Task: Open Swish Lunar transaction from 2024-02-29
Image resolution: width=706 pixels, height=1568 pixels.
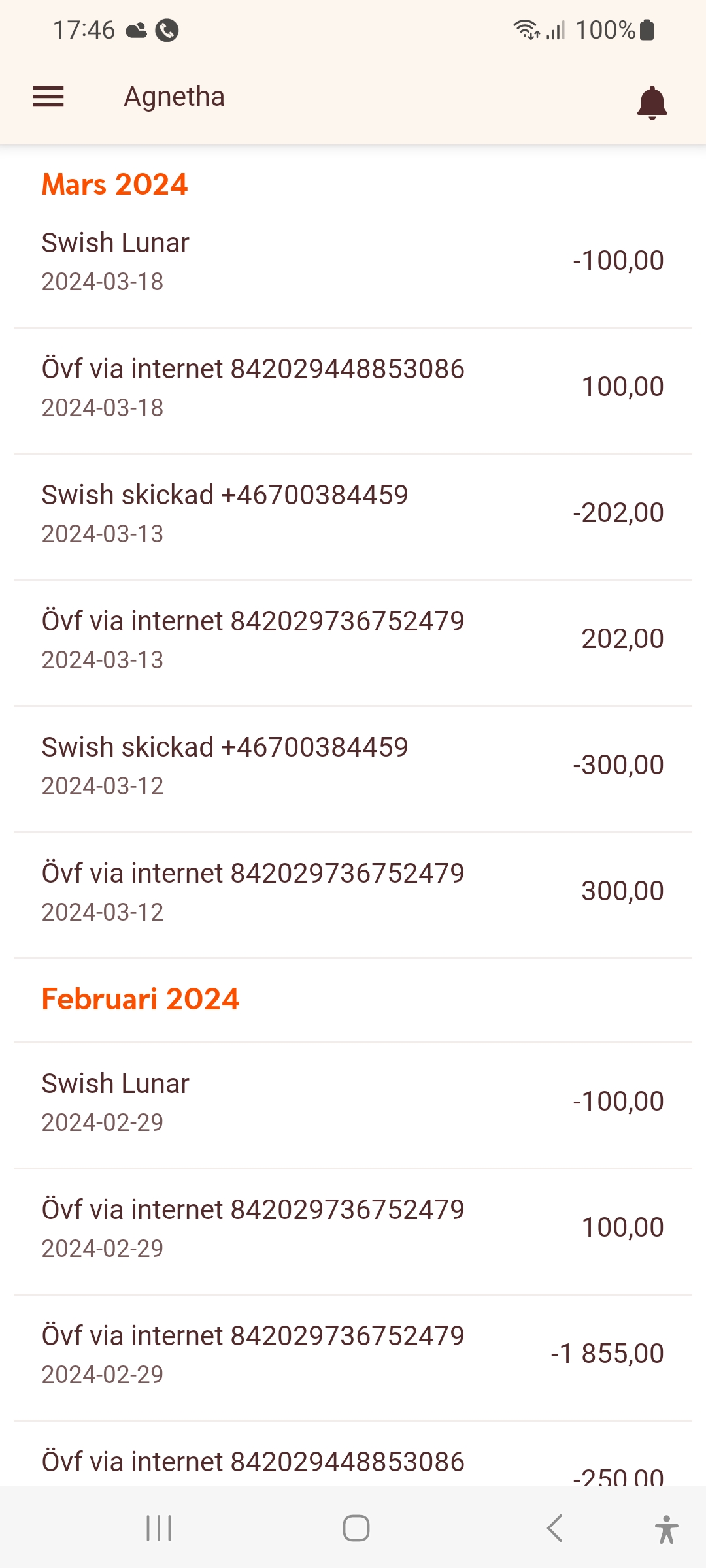Action: point(353,1102)
